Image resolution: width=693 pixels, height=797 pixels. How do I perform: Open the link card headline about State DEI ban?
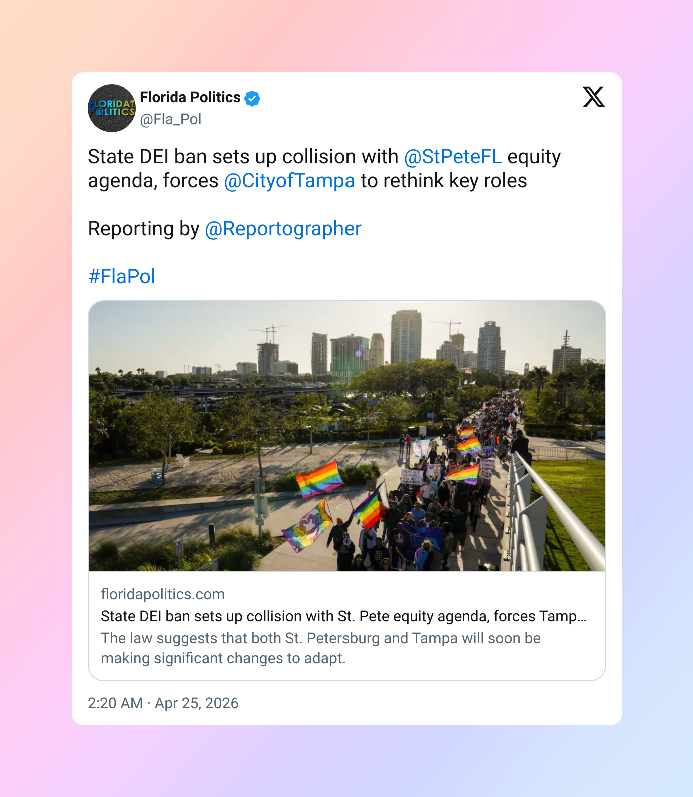point(344,616)
